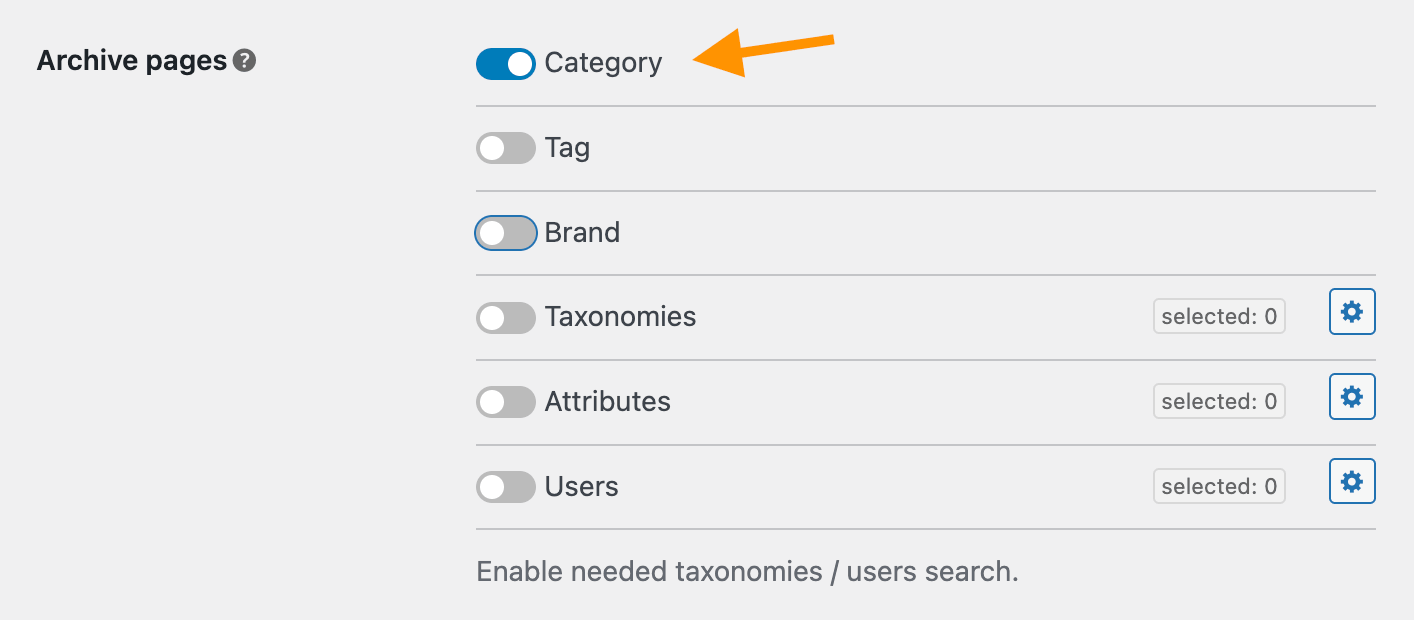1414x620 pixels.
Task: Turn on the Attributes toggle switch
Action: click(x=506, y=402)
